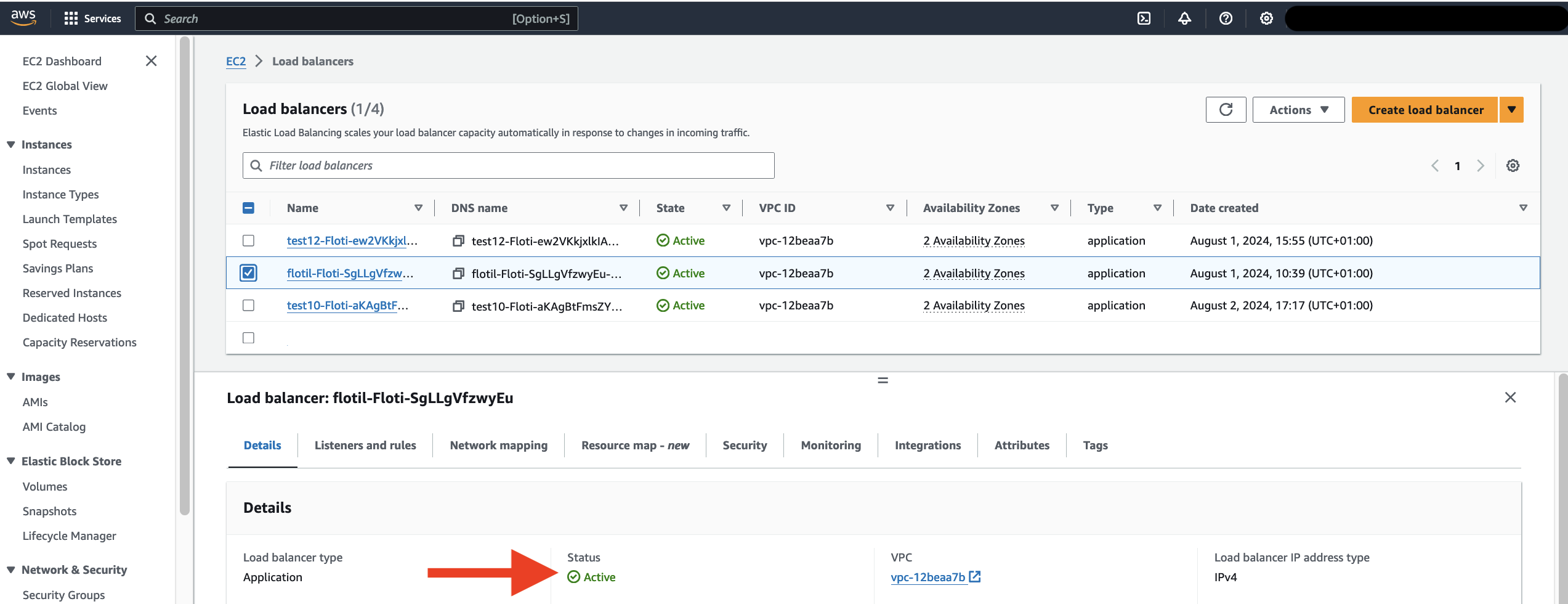Open the top bar settings gear
This screenshot has width=1568, height=604.
click(x=1266, y=18)
